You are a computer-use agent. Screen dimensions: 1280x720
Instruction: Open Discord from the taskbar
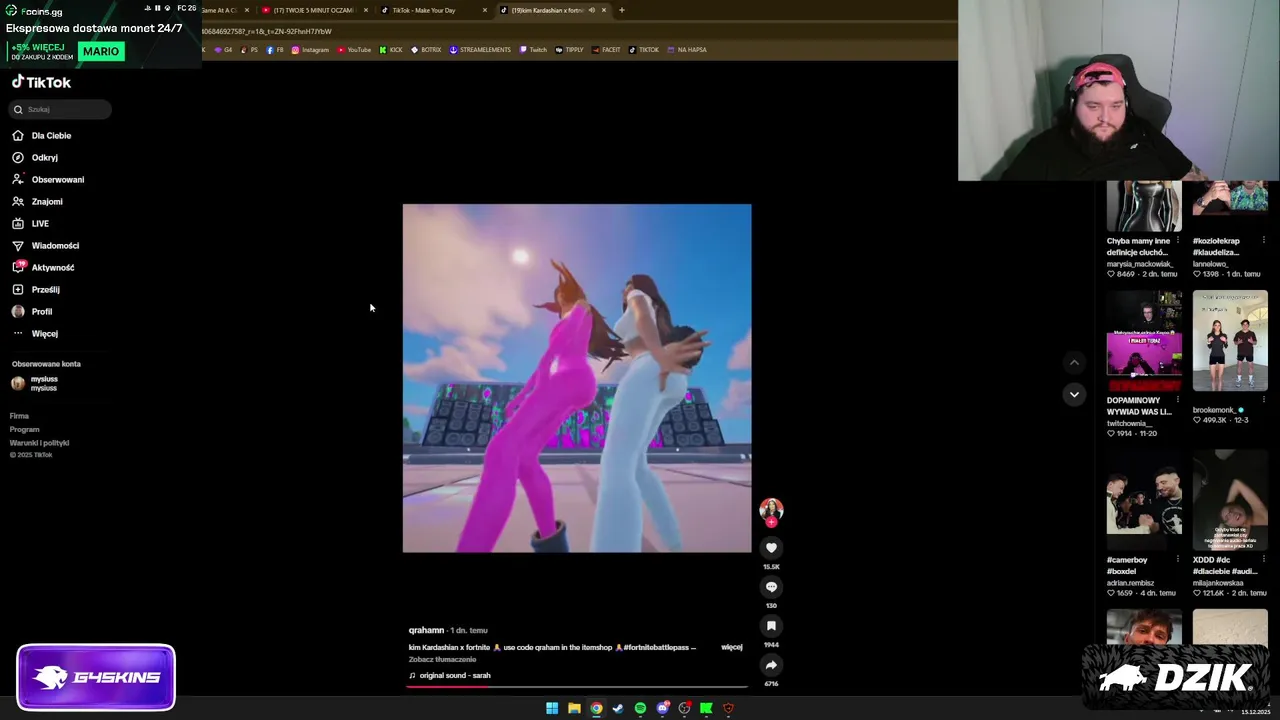point(662,708)
